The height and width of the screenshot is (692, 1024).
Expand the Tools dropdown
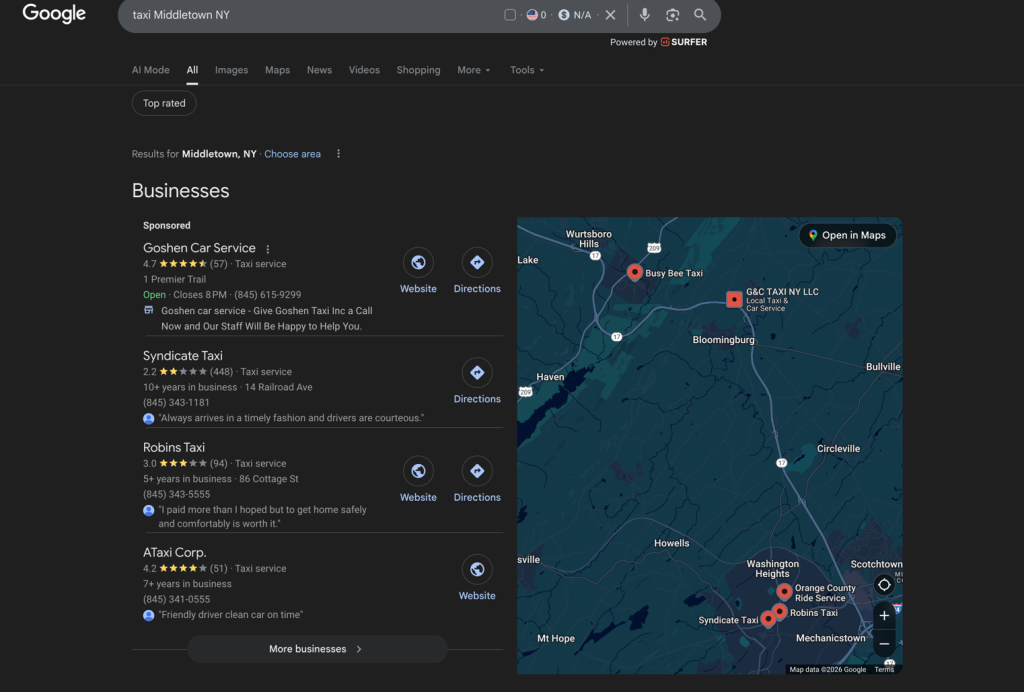pos(526,70)
